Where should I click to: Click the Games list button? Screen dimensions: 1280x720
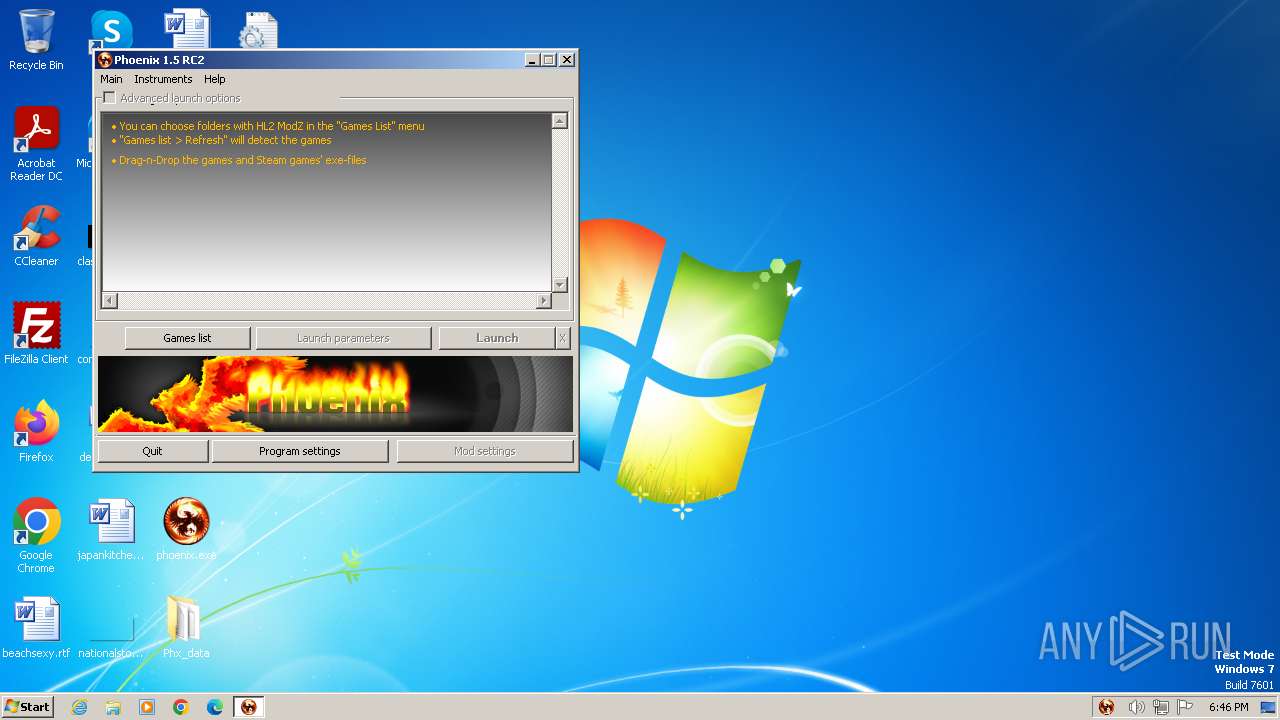tap(187, 338)
